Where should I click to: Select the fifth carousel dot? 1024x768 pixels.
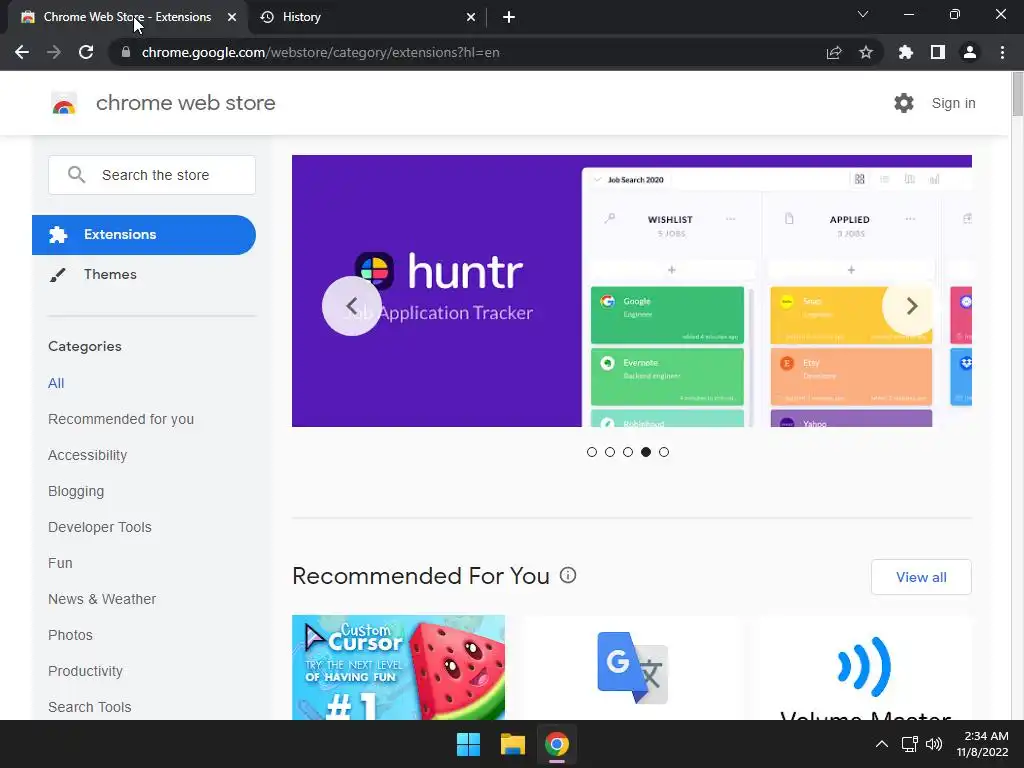664,452
